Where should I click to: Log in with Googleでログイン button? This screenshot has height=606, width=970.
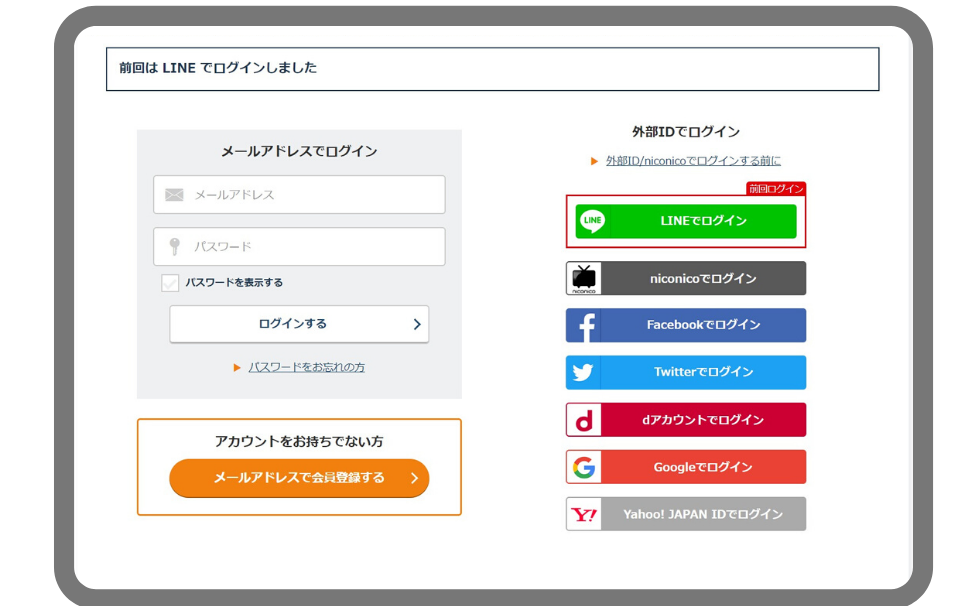tap(686, 467)
